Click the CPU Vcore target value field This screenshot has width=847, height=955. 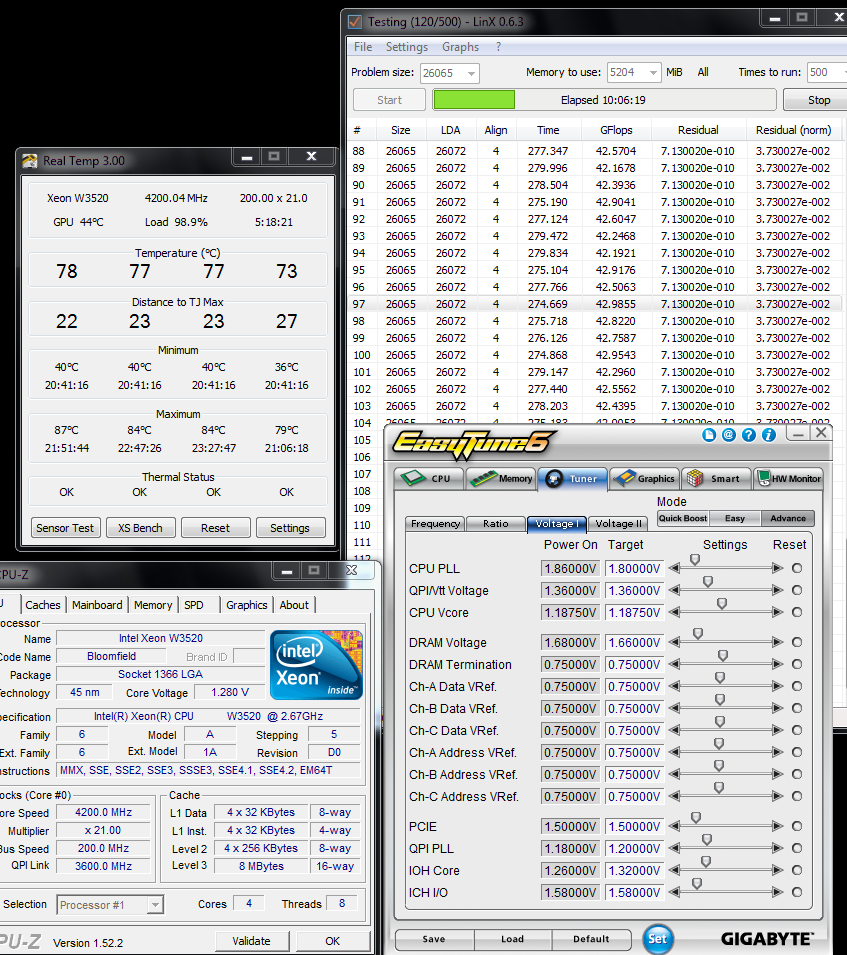coord(633,613)
